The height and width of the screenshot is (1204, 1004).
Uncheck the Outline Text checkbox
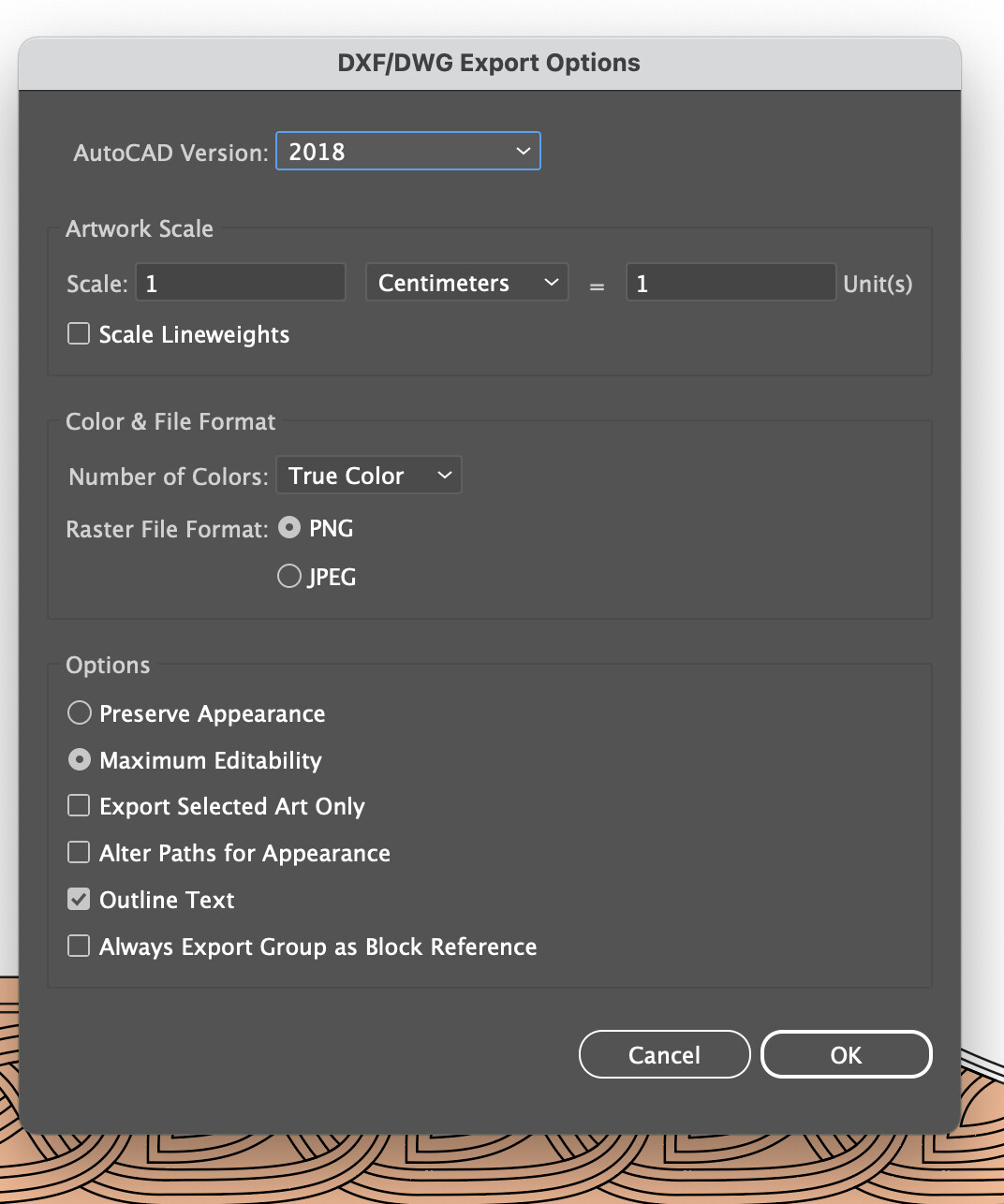(x=79, y=900)
